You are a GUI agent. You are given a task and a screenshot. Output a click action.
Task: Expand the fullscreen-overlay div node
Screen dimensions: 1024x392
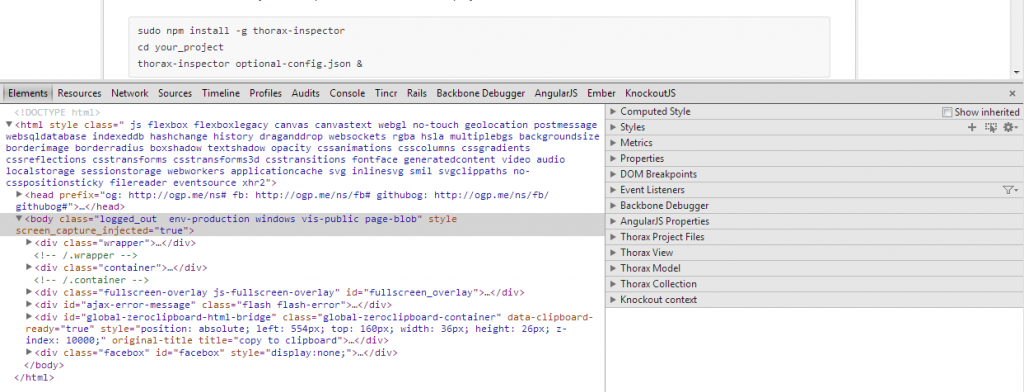pyautogui.click(x=29, y=292)
